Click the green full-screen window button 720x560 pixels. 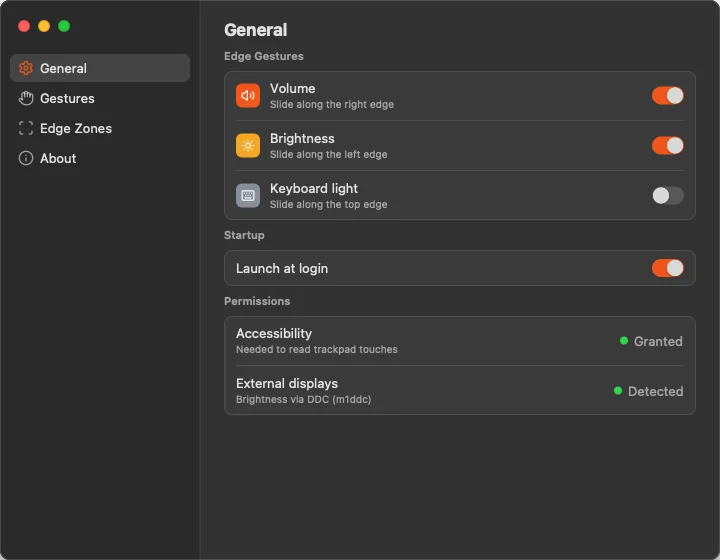[x=64, y=26]
